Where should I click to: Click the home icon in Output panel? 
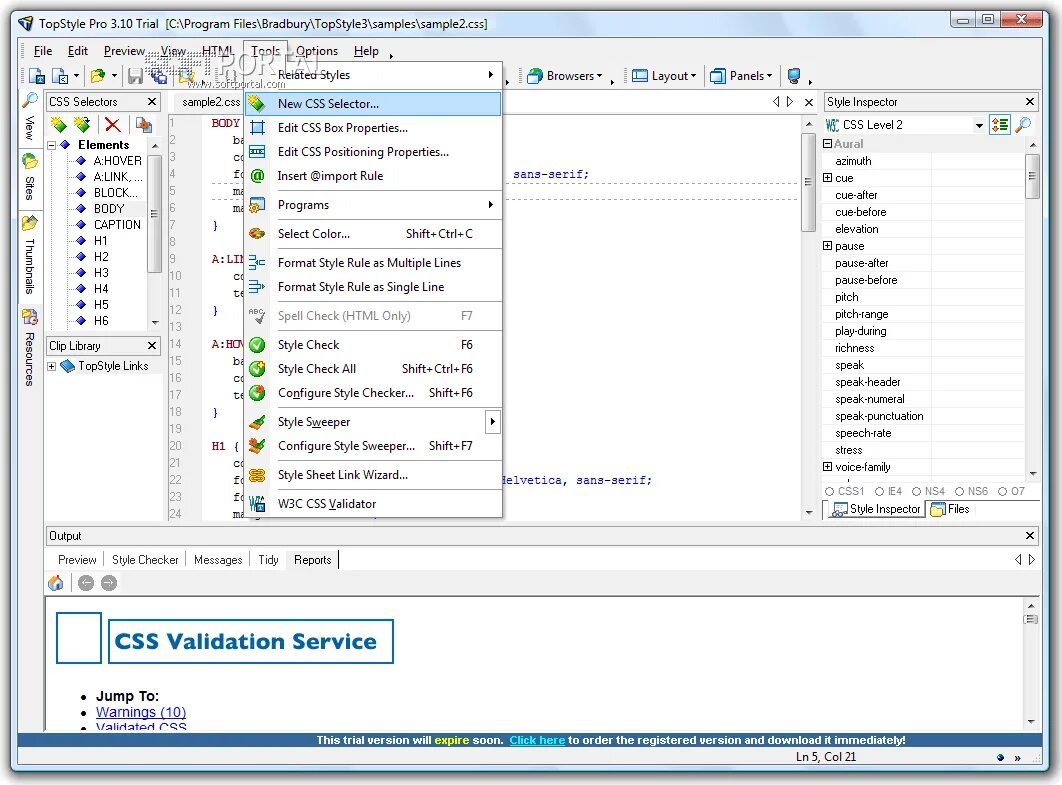pos(56,583)
